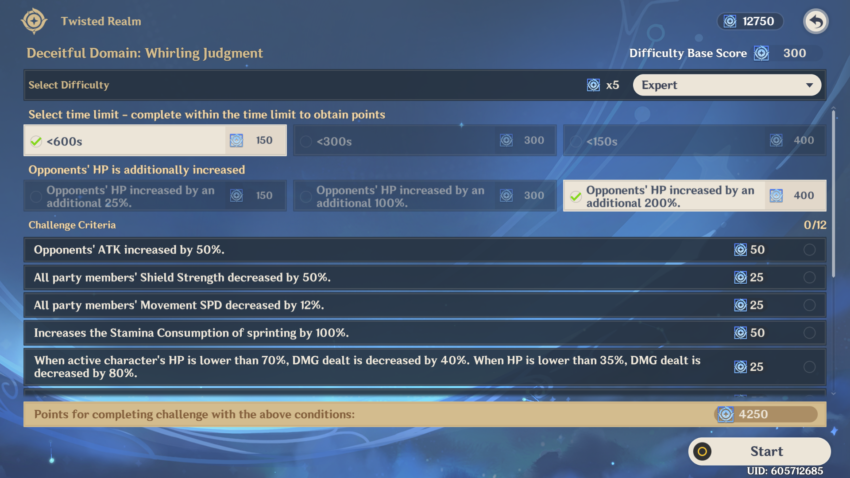Click point icon beside Stamina Consumption criterion
Viewport: 850px width, 478px height.
pos(740,332)
